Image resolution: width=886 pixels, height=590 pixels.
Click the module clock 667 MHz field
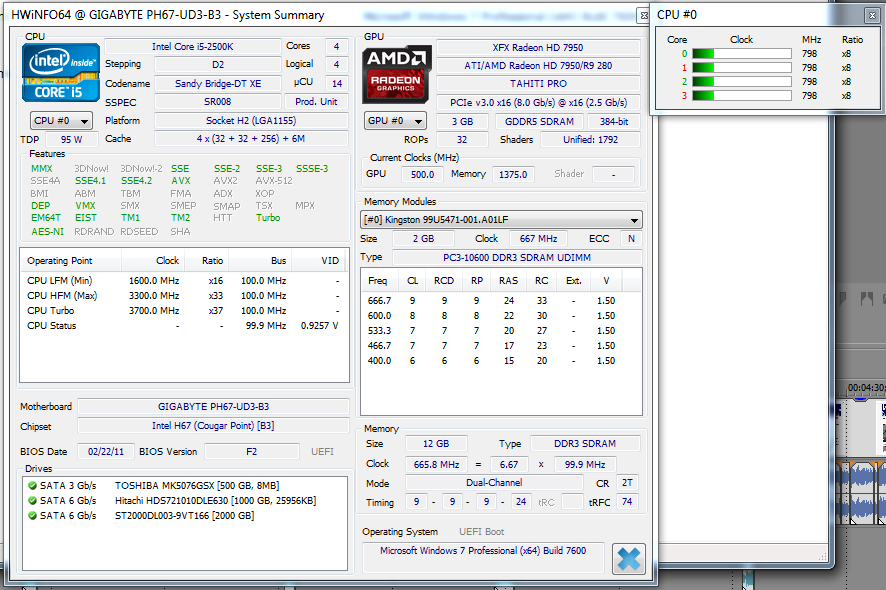[x=538, y=238]
